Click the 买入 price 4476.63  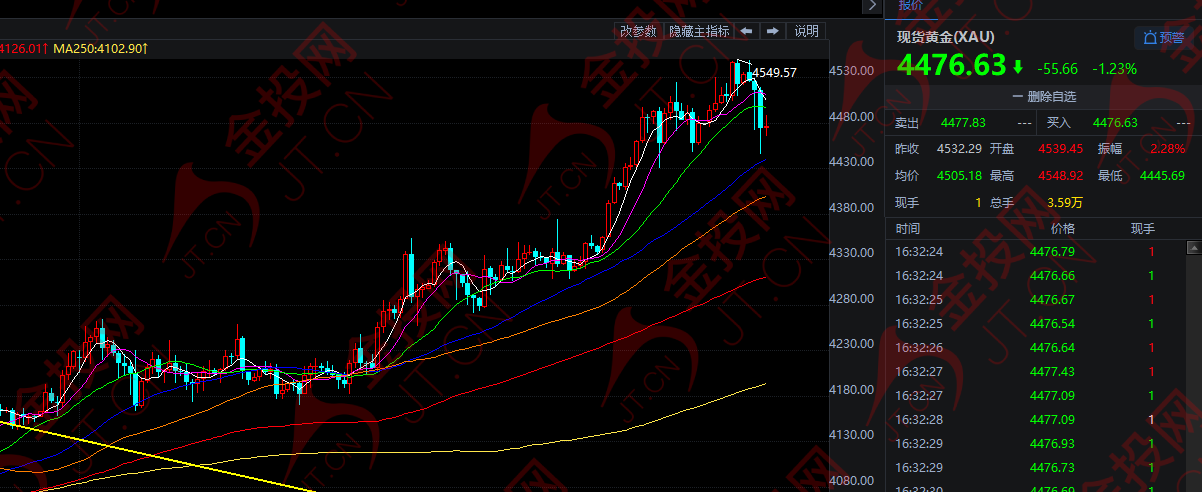[1115, 123]
